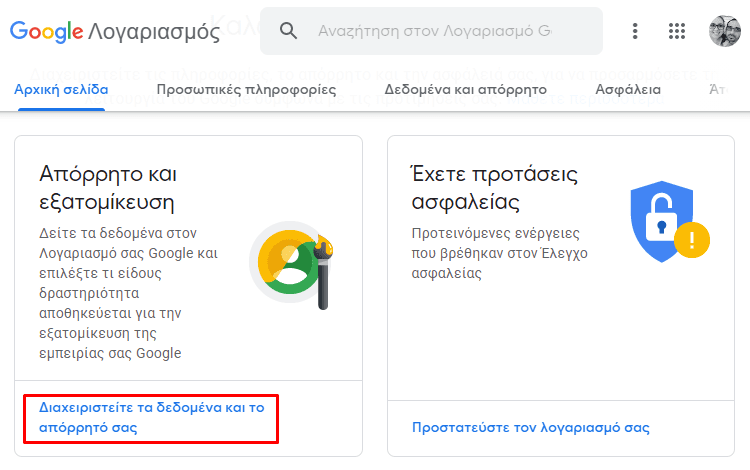Click the privacy personalization brush illustration

291,264
